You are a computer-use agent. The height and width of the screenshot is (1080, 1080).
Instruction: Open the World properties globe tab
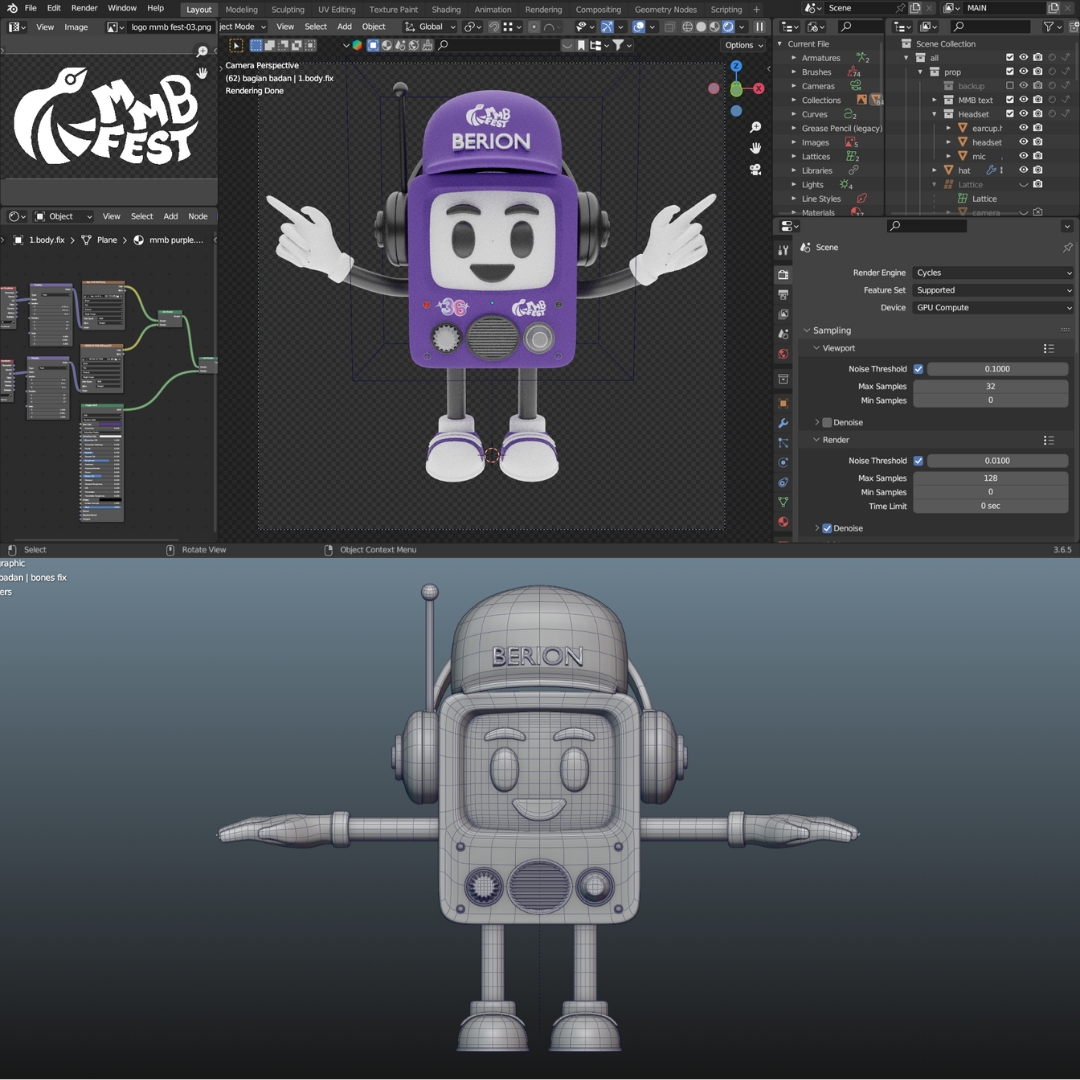tap(783, 354)
